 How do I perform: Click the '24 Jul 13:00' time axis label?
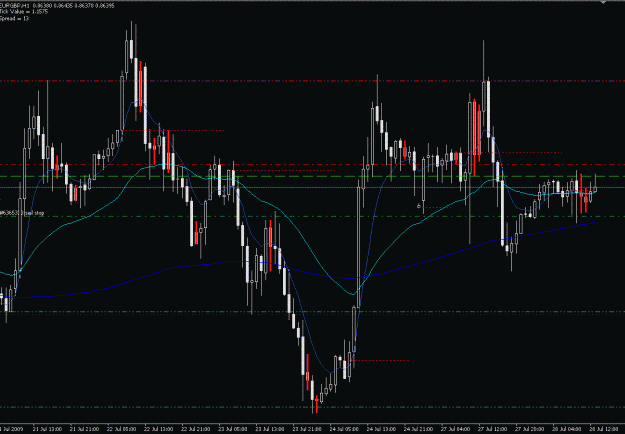click(381, 429)
